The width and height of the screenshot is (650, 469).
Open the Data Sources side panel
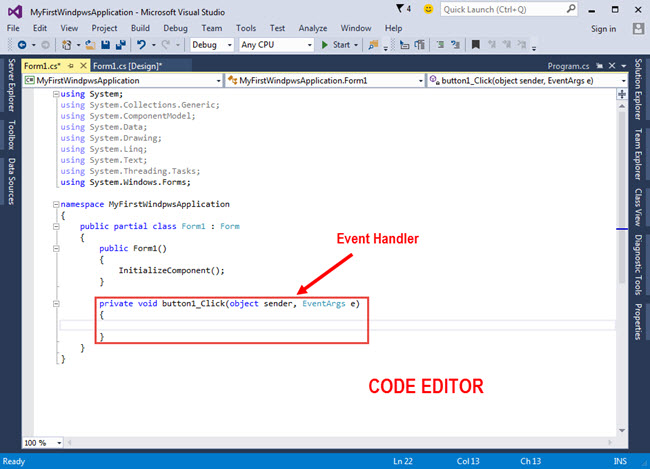coord(12,181)
